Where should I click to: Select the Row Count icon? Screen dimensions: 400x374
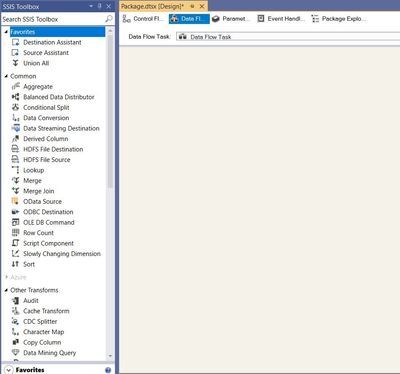[15, 233]
